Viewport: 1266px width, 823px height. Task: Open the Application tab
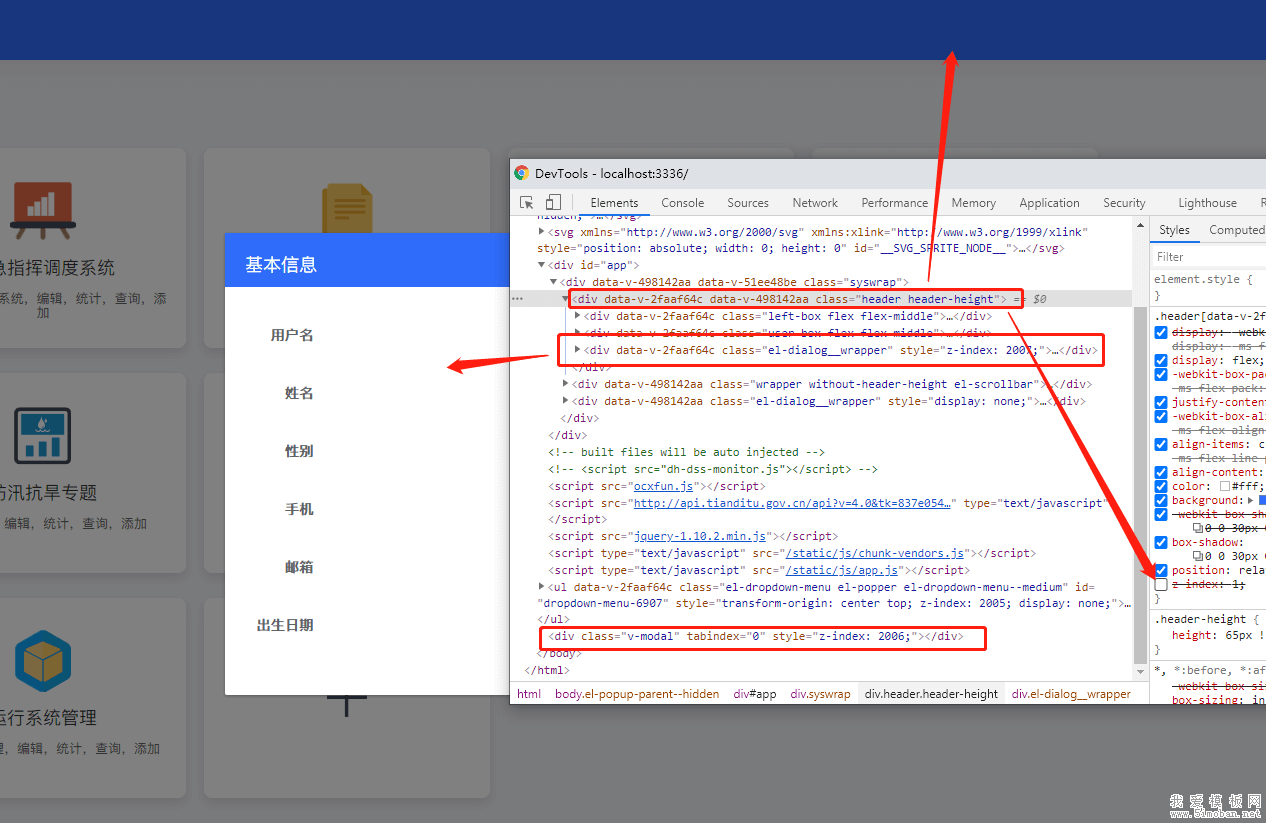click(1049, 203)
